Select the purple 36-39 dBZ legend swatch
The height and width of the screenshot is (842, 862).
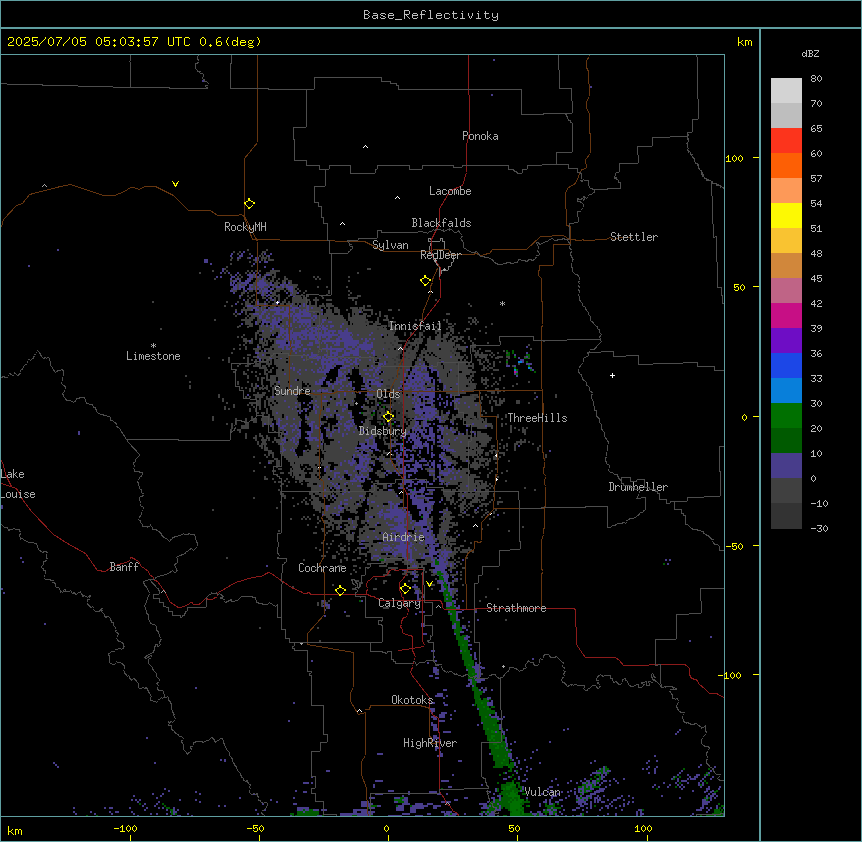pos(786,341)
